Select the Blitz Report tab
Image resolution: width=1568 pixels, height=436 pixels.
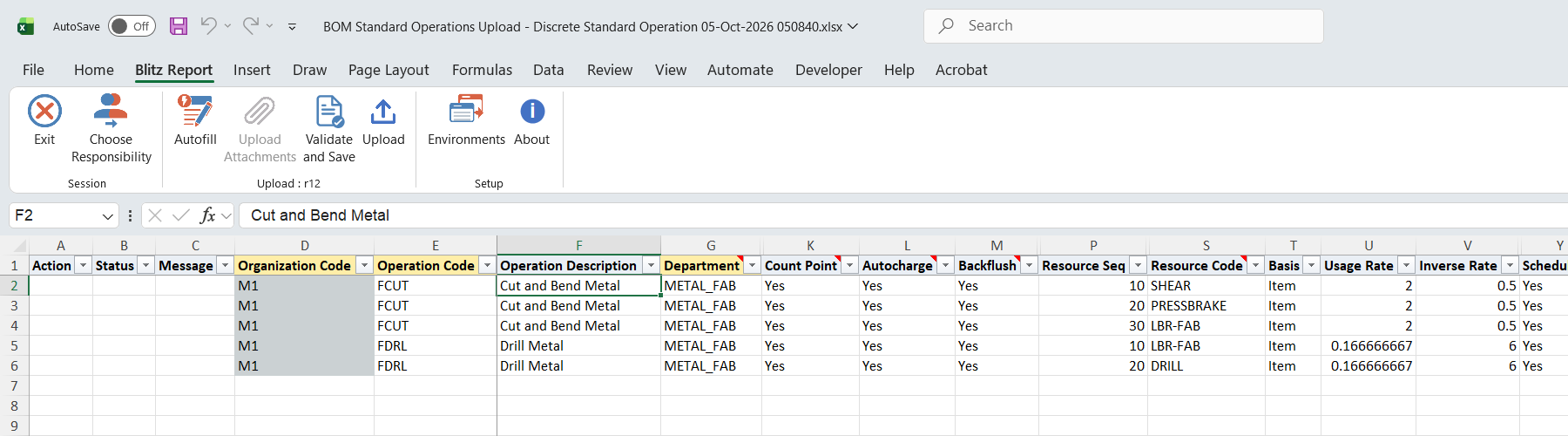173,70
